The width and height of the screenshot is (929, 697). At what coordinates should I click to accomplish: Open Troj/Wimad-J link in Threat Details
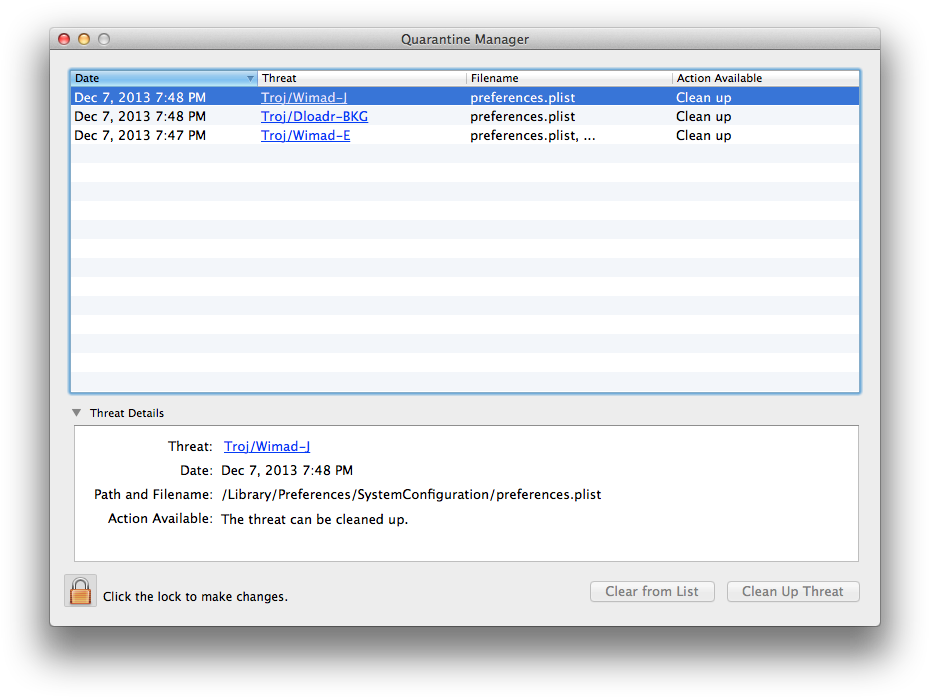(x=267, y=447)
